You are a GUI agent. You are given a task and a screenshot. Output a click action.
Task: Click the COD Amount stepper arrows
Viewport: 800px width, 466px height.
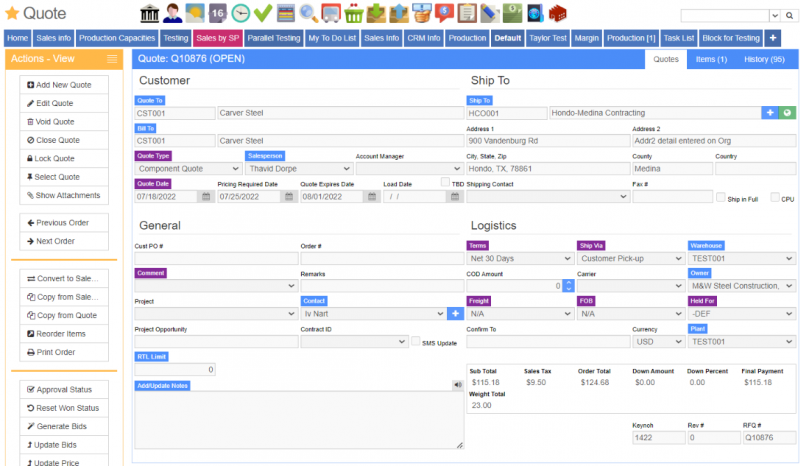[569, 286]
